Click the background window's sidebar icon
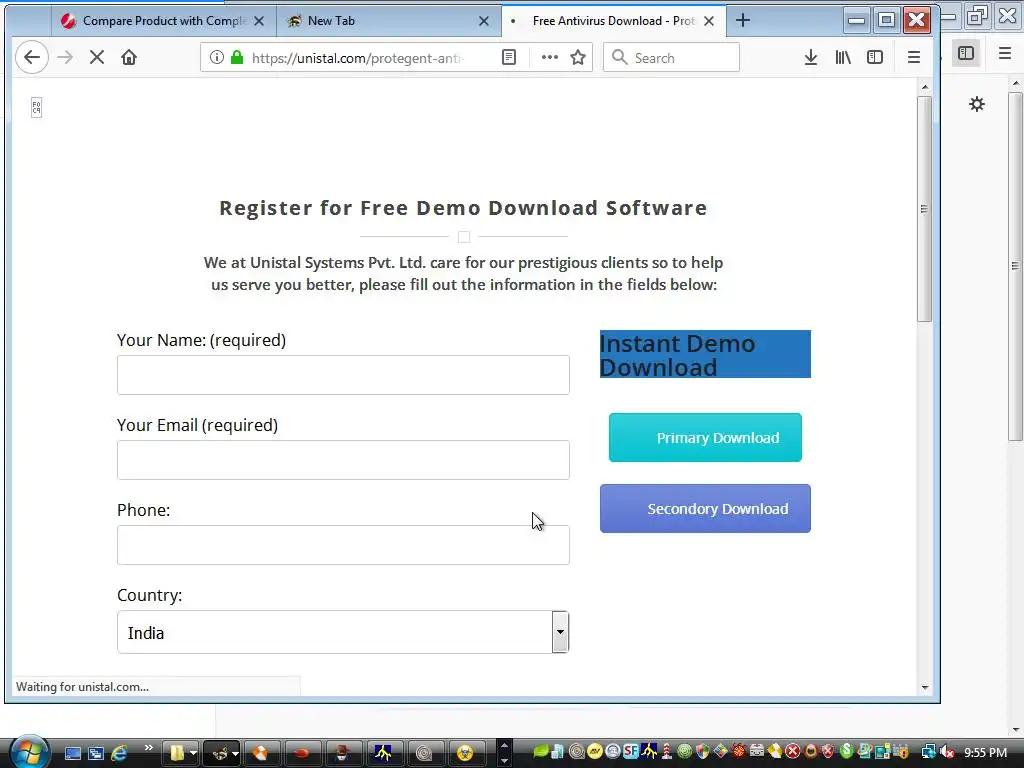Image resolution: width=1024 pixels, height=768 pixels. pos(966,53)
